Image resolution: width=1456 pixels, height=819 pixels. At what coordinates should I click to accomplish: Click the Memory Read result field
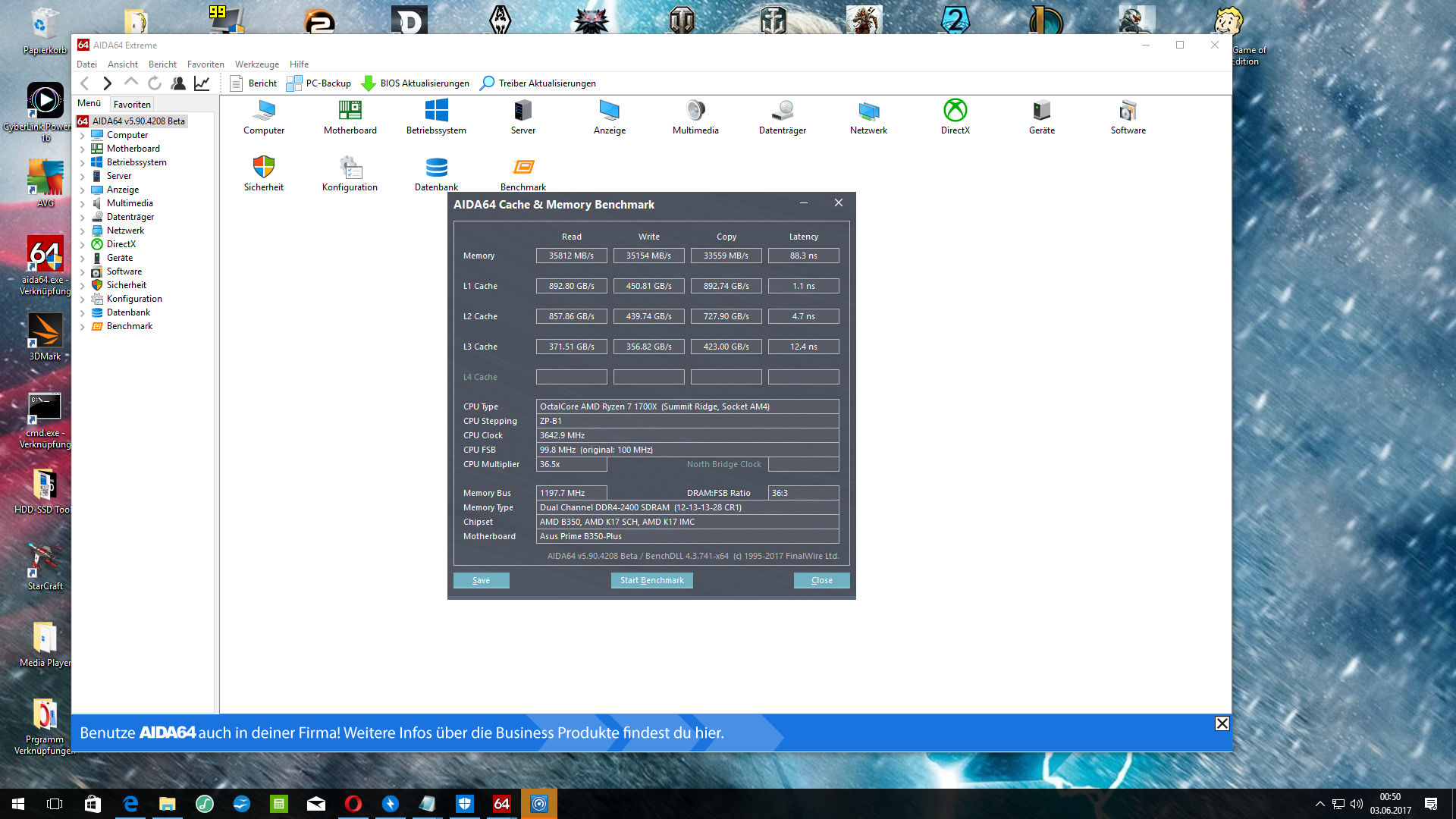(x=571, y=256)
